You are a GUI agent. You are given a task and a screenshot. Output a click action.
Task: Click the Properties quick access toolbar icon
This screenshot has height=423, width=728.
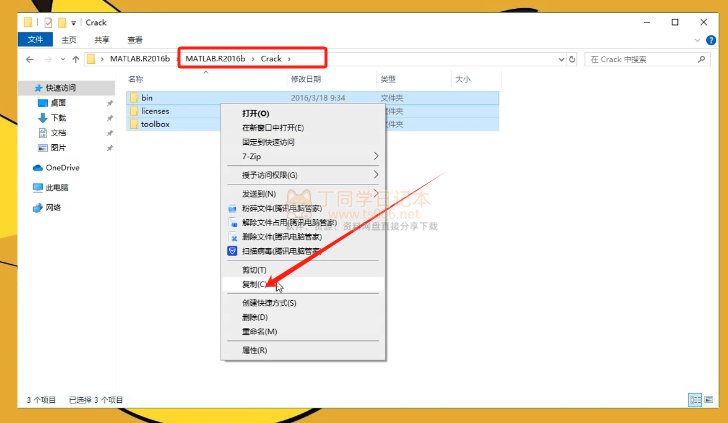[x=48, y=22]
